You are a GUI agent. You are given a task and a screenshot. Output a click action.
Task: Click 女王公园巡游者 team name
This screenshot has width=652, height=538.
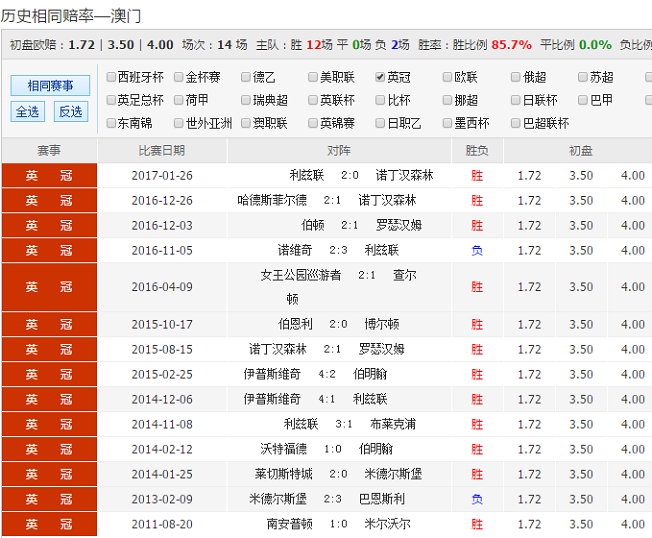pos(301,275)
